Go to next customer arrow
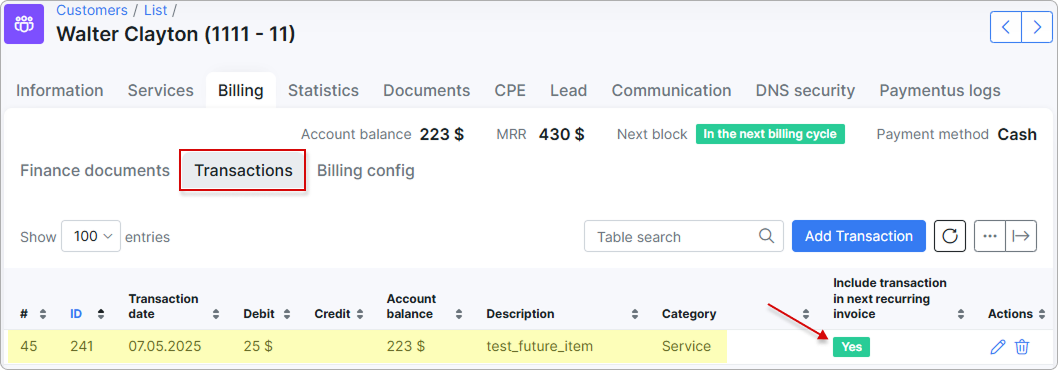Image resolution: width=1058 pixels, height=370 pixels. click(1037, 27)
